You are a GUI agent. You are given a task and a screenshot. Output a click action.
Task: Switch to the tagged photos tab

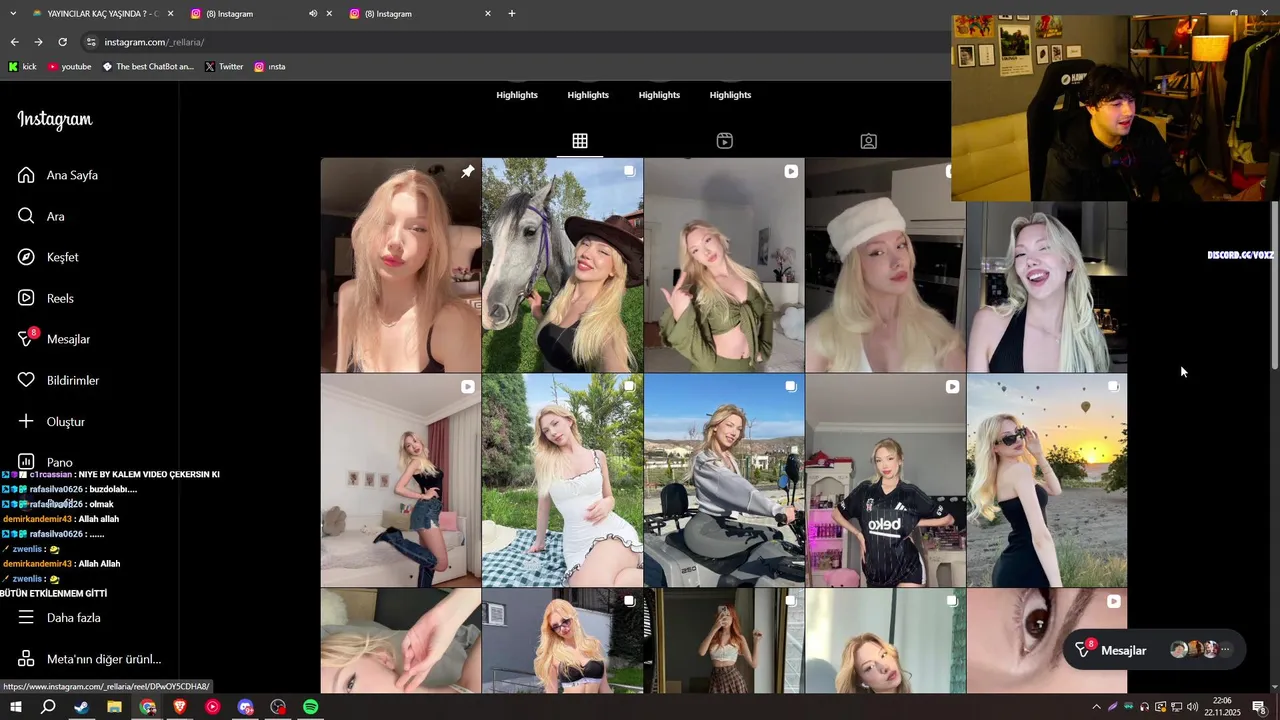[869, 141]
